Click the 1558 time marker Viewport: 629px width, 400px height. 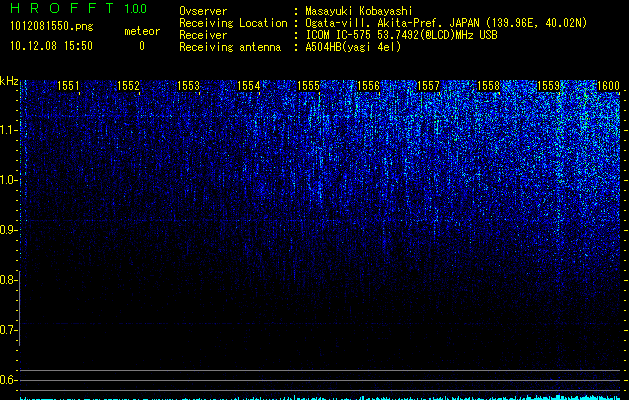pyautogui.click(x=489, y=85)
